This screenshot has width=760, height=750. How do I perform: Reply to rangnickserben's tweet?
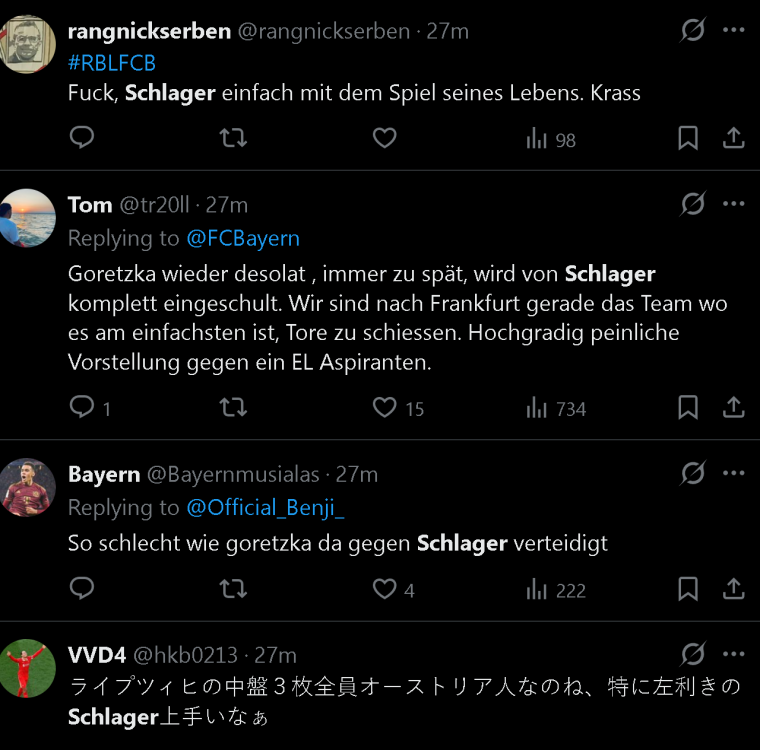coord(82,138)
